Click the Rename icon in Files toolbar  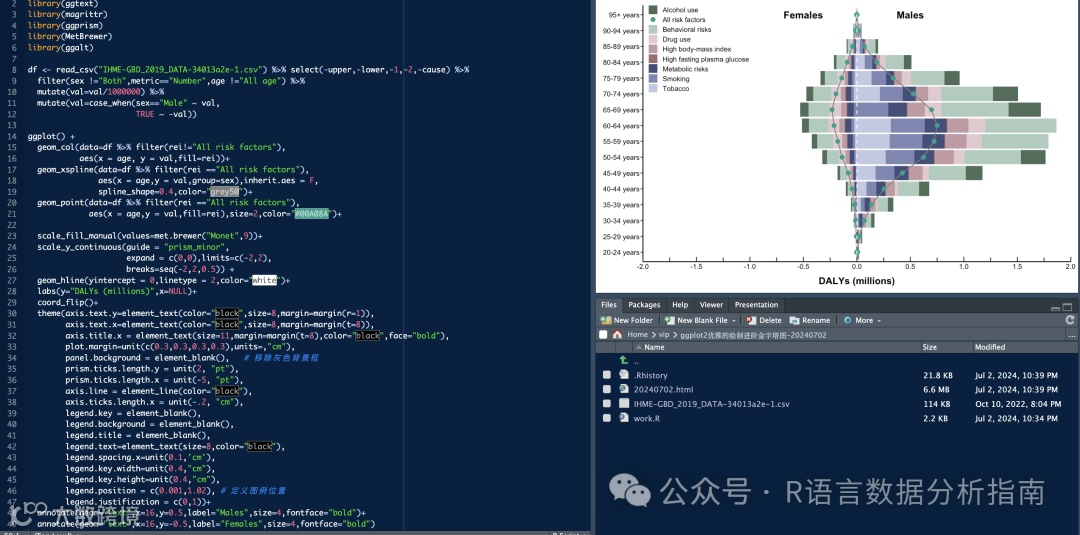[x=794, y=320]
